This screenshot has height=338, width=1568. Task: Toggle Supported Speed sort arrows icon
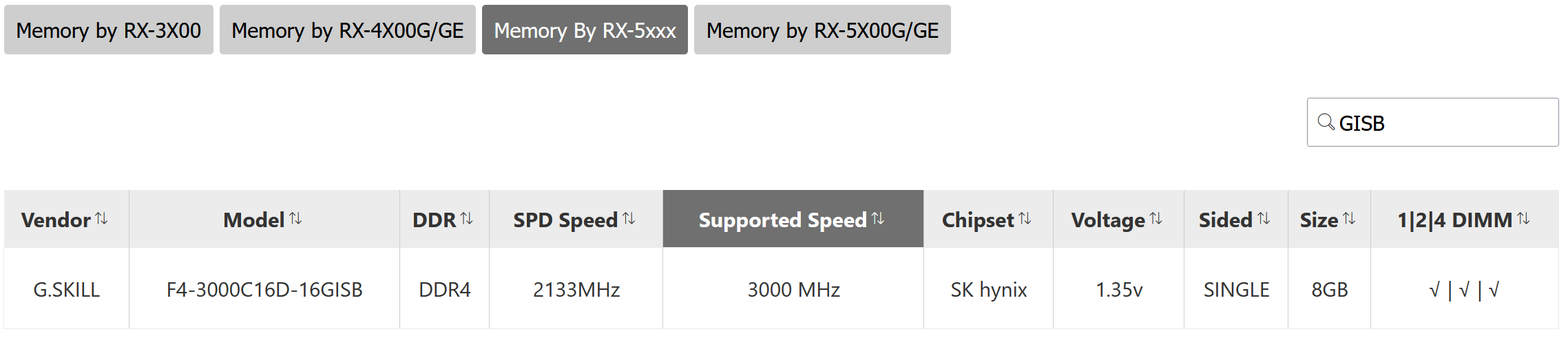[877, 218]
